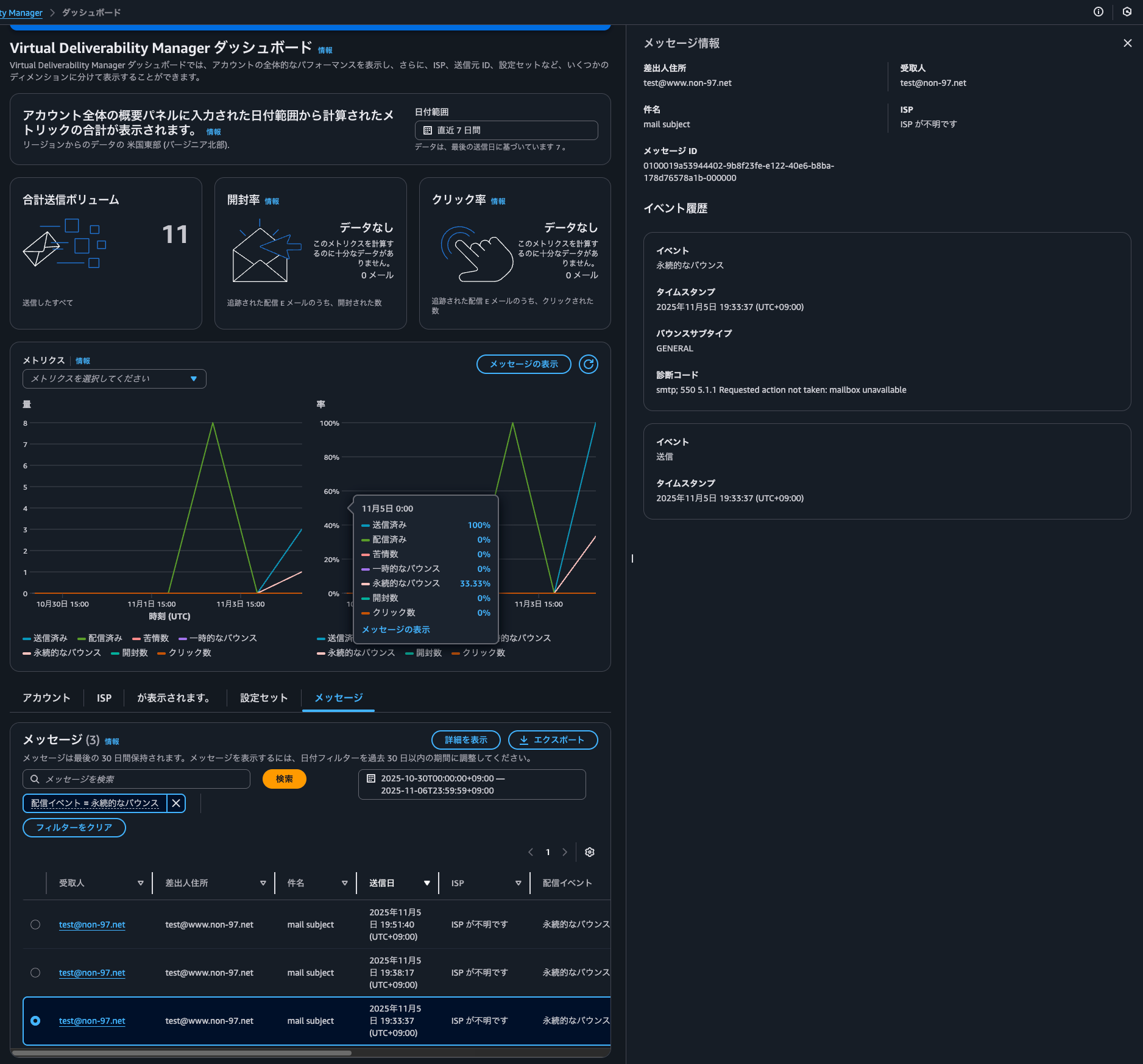Click the info circle icon in top bar

(1098, 12)
